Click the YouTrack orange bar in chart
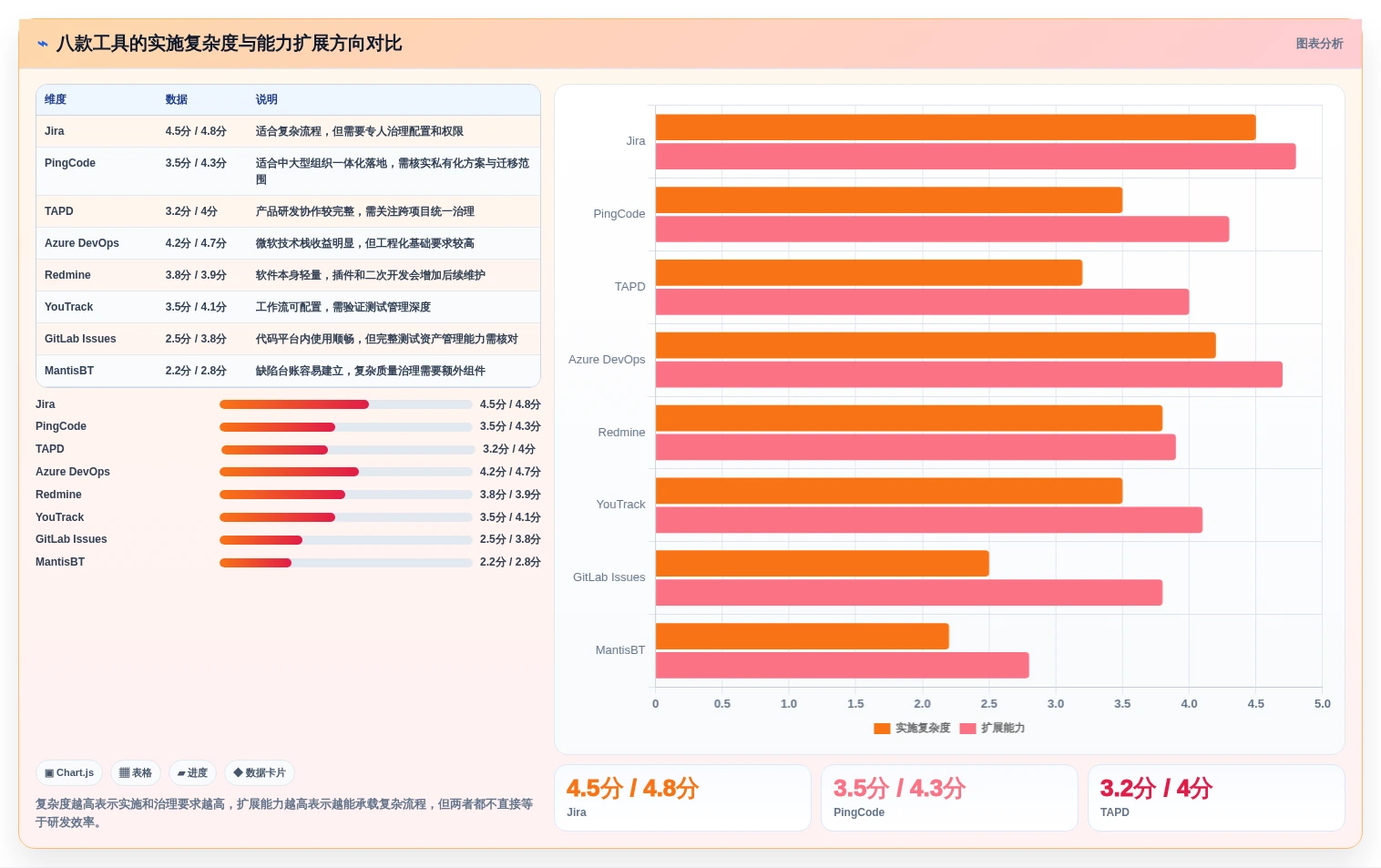The image size is (1381, 868). pyautogui.click(x=889, y=491)
